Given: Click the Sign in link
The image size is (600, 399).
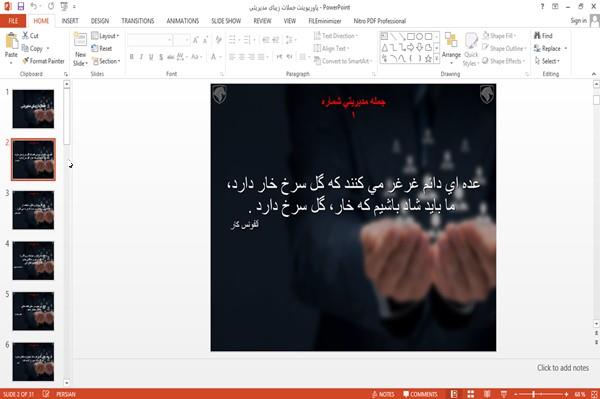Looking at the screenshot, I should pyautogui.click(x=578, y=21).
